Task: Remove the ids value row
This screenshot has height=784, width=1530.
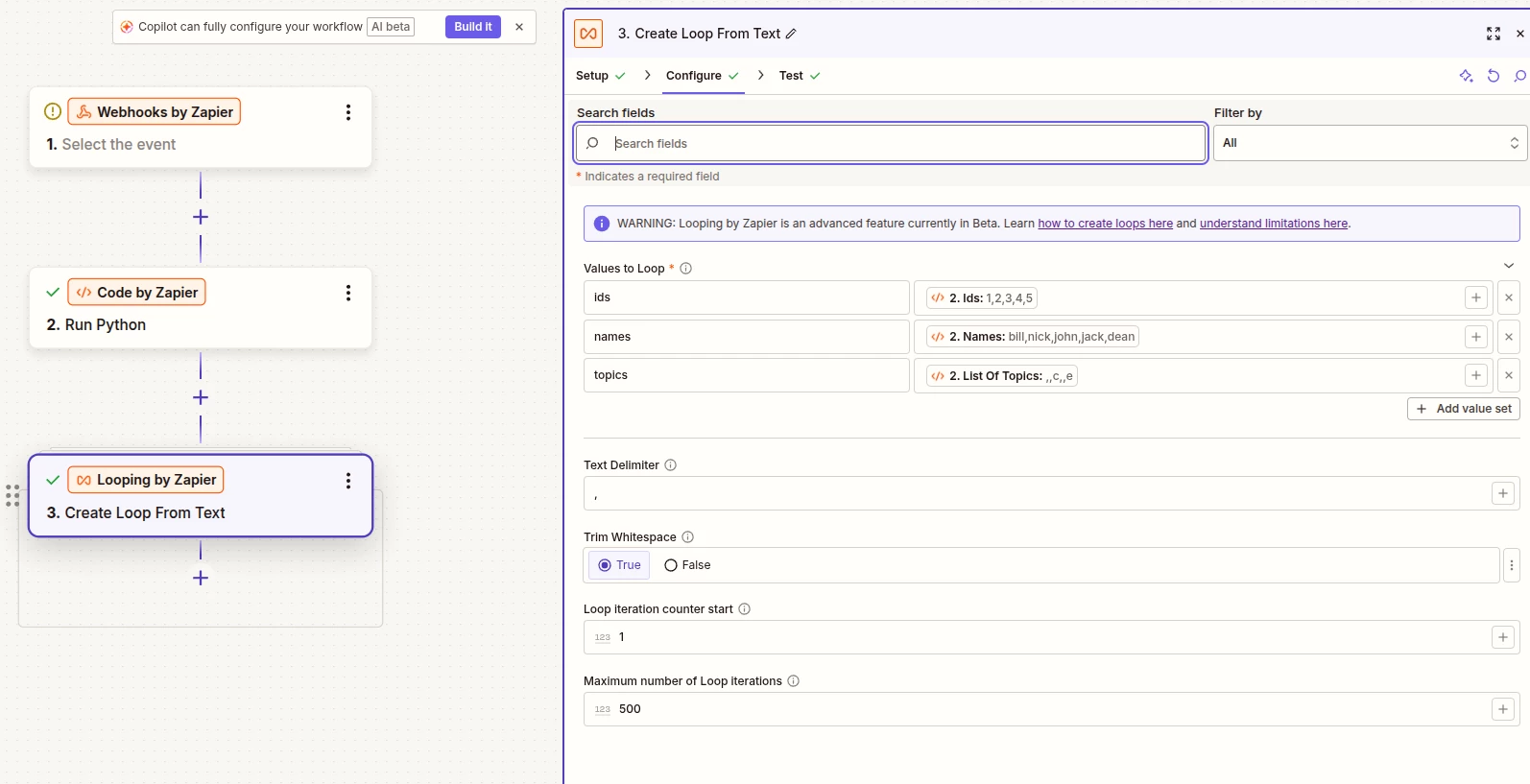Action: coord(1509,297)
